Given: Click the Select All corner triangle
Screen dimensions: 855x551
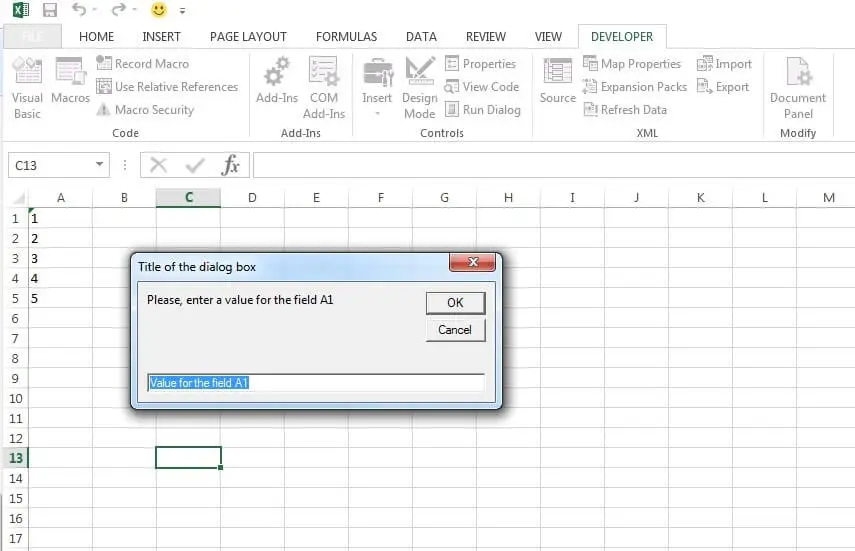Looking at the screenshot, I should (x=17, y=198).
